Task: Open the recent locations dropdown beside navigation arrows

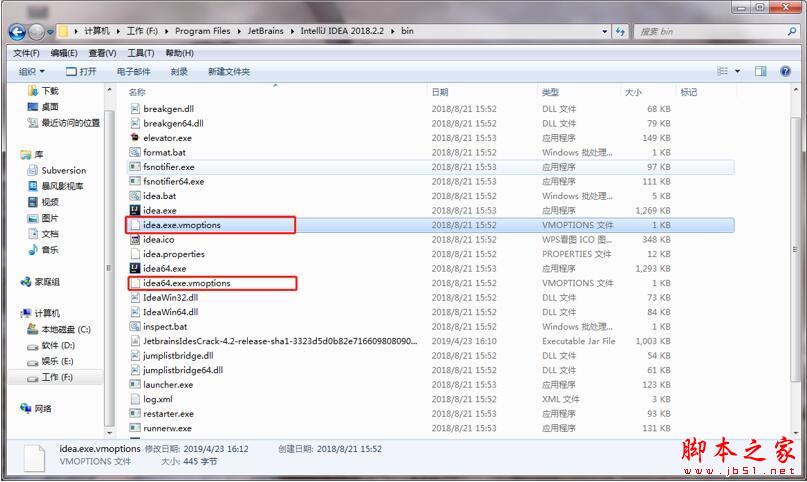Action: pyautogui.click(x=50, y=32)
